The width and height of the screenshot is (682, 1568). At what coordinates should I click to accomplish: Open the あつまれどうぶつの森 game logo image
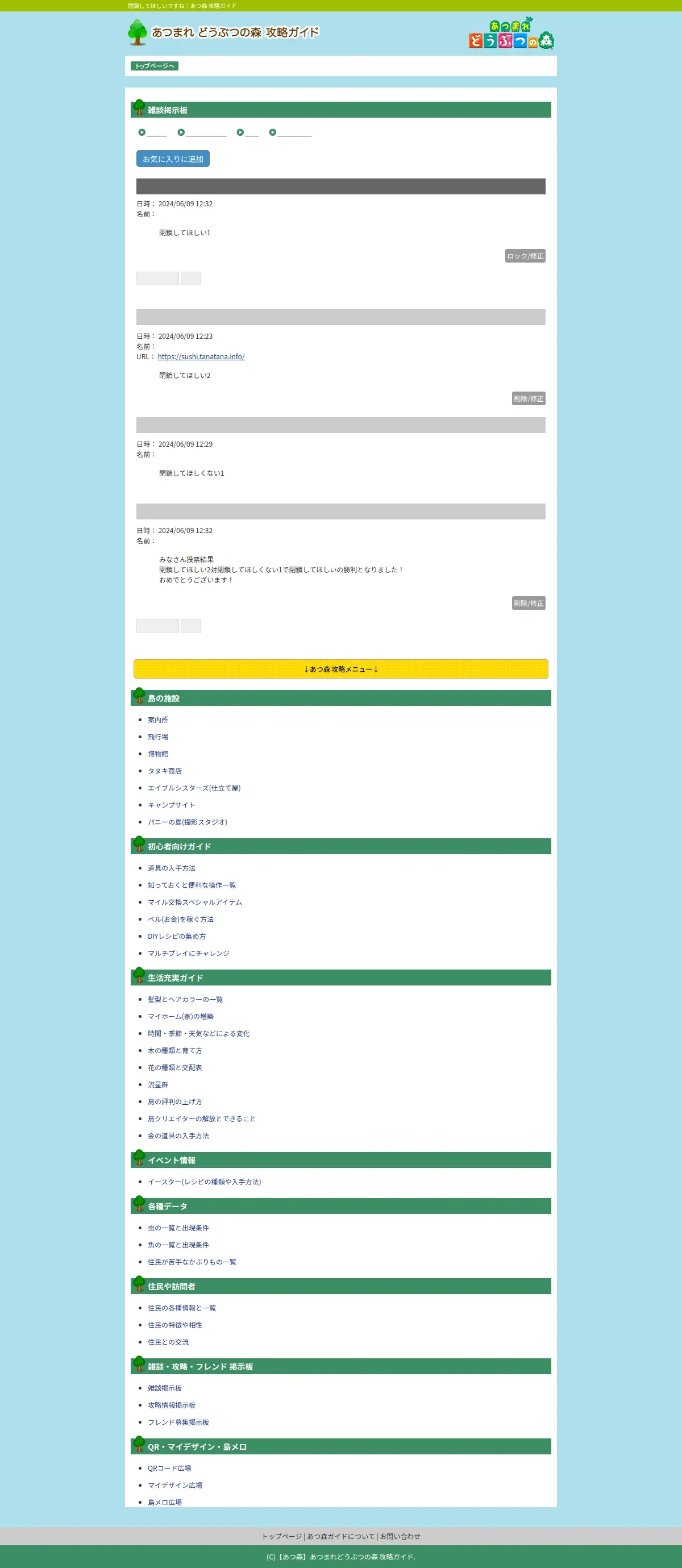click(511, 33)
